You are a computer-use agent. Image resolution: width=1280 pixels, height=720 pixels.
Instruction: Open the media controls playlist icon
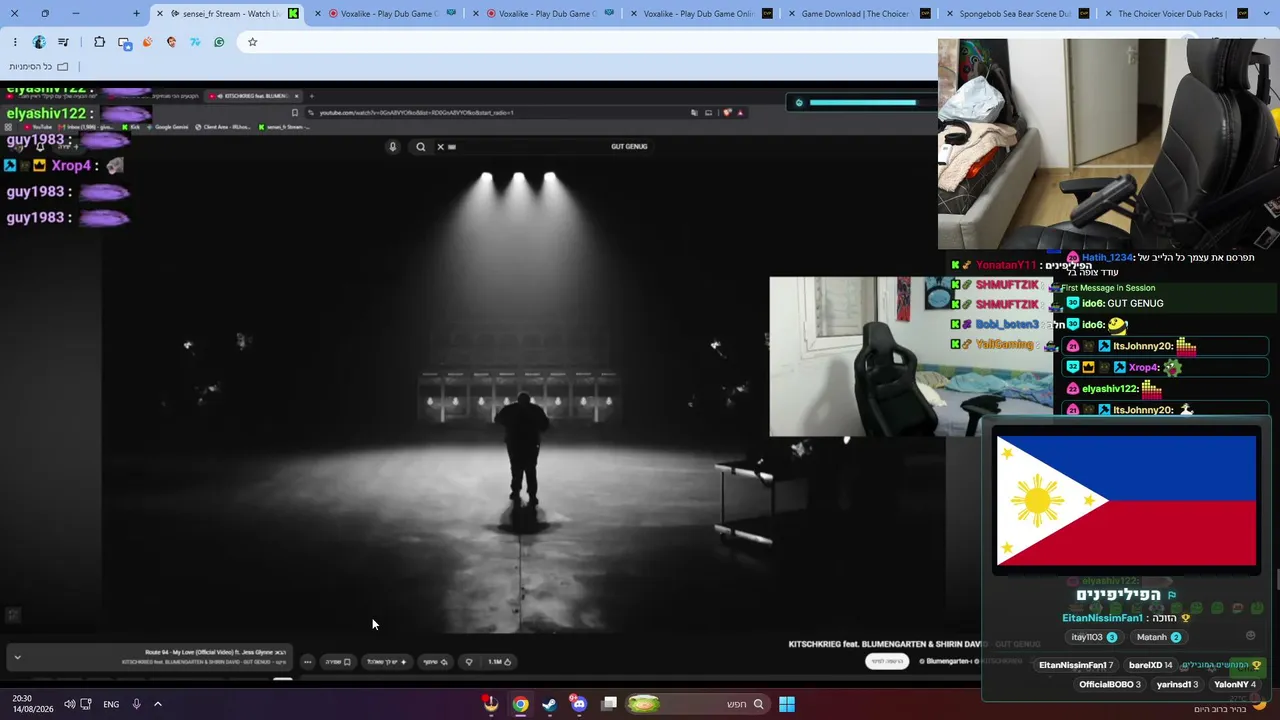point(64,42)
